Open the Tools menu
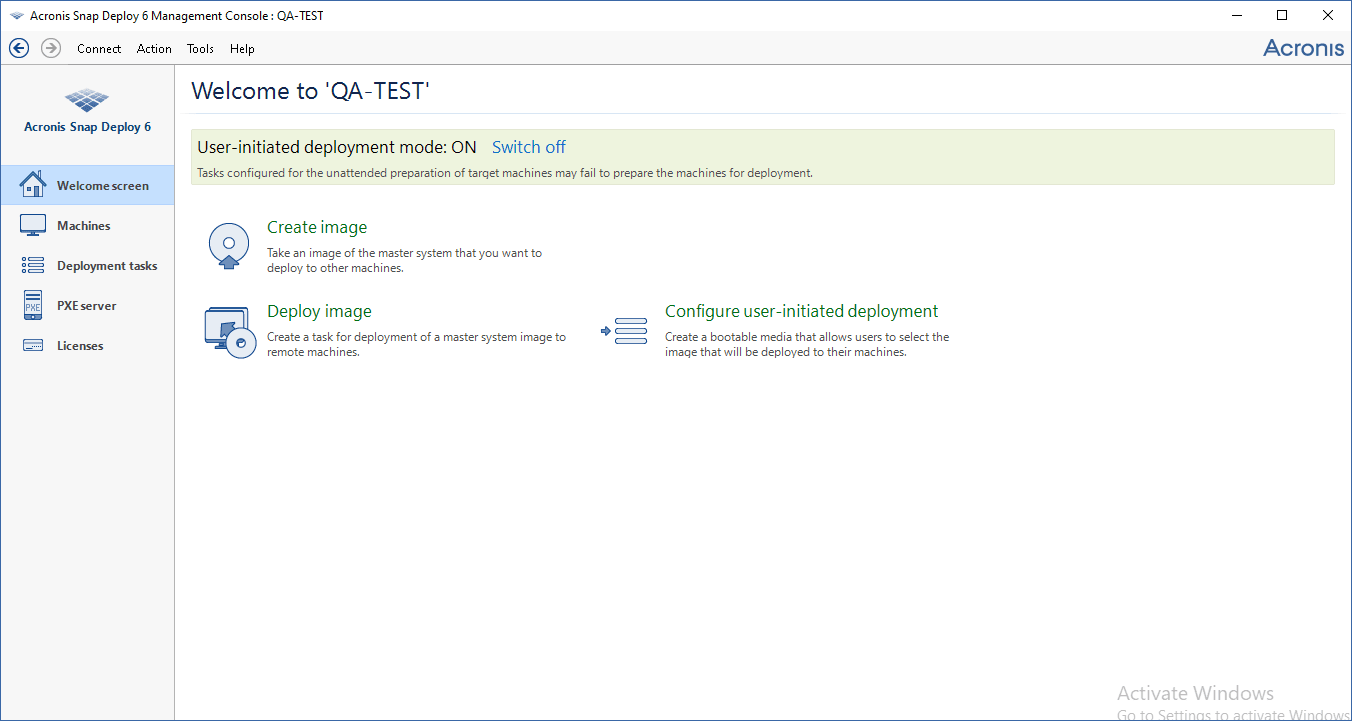The image size is (1352, 721). coord(200,49)
